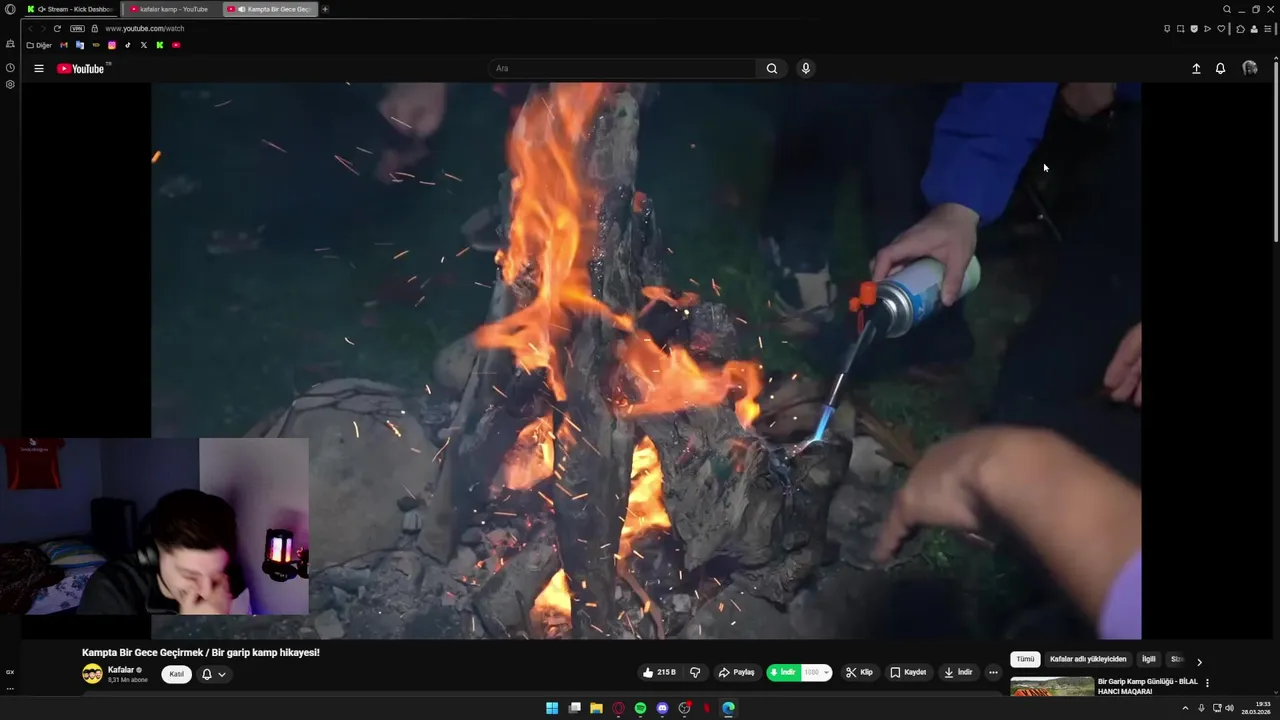The width and height of the screenshot is (1280, 720).
Task: Click the green İndir download button
Action: click(784, 673)
